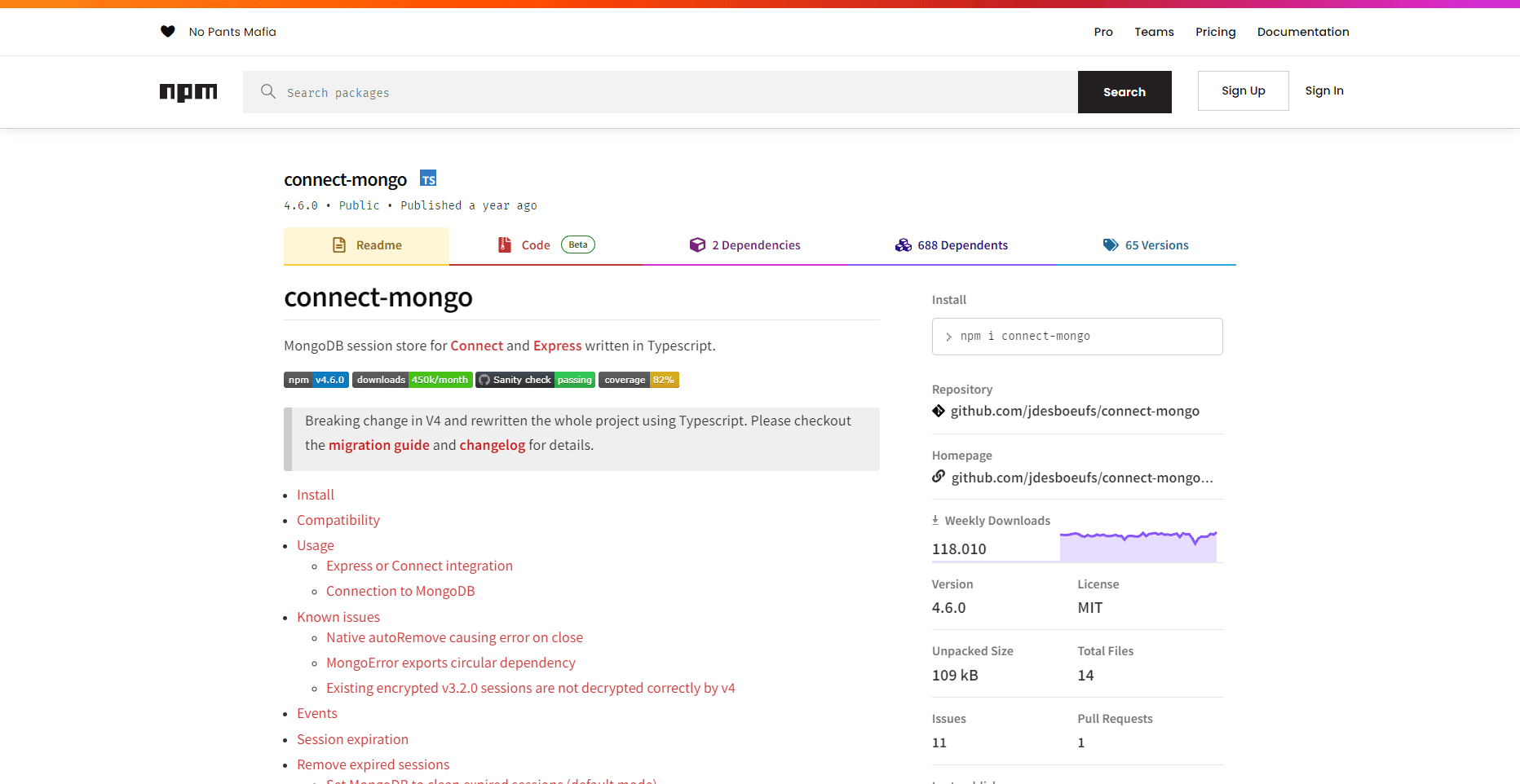Open the migration guide link
1520x784 pixels.
pyautogui.click(x=378, y=445)
